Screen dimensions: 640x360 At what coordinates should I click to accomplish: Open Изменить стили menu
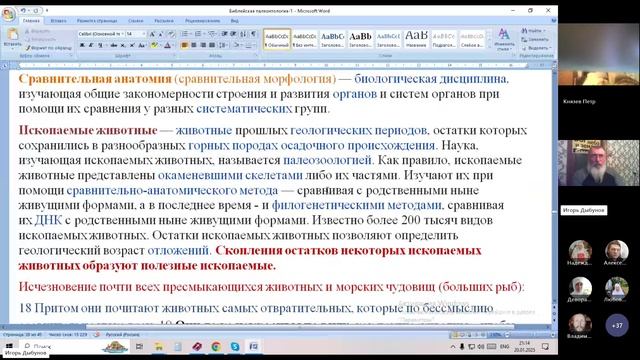504,39
